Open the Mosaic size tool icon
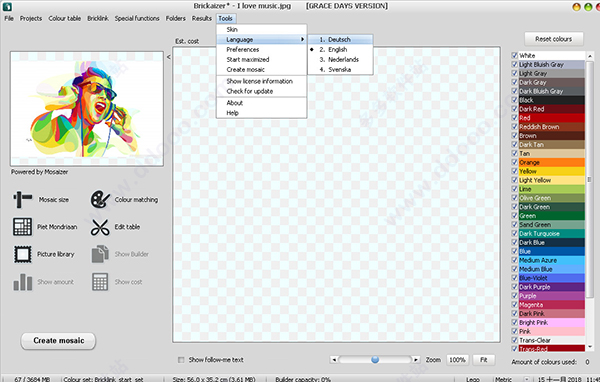 pyautogui.click(x=23, y=199)
